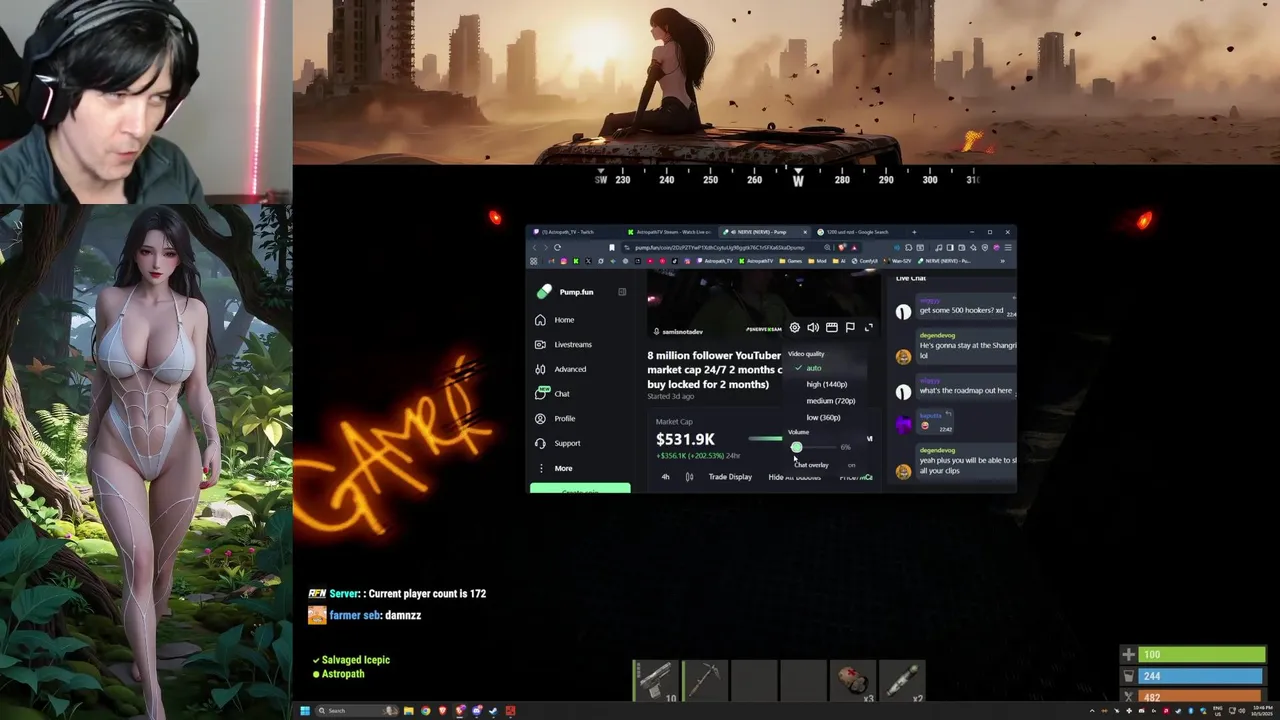Click the Windows taskbar Search box
1280x720 pixels.
point(357,711)
